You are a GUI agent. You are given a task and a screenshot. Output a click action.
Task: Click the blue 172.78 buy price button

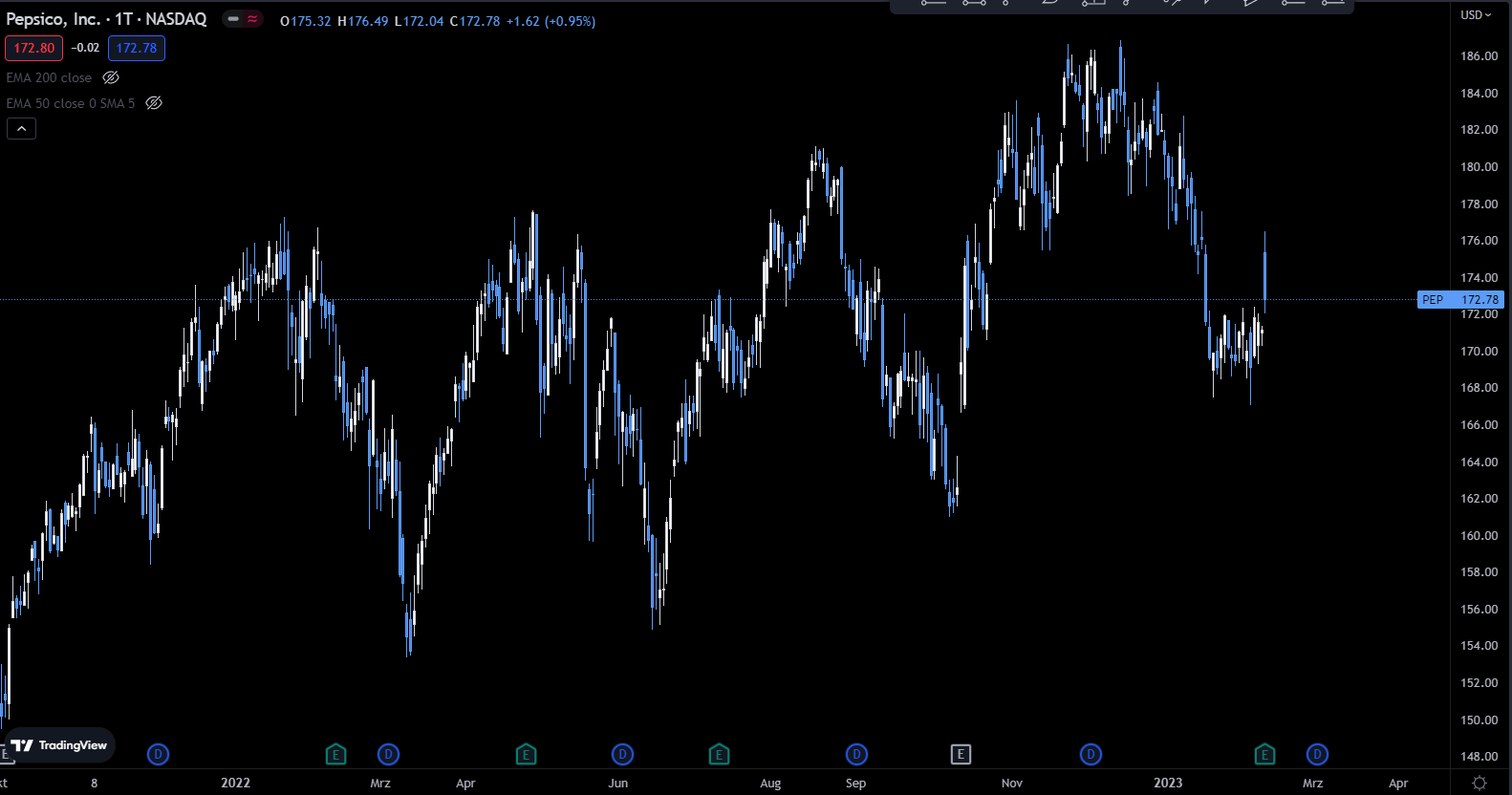137,48
